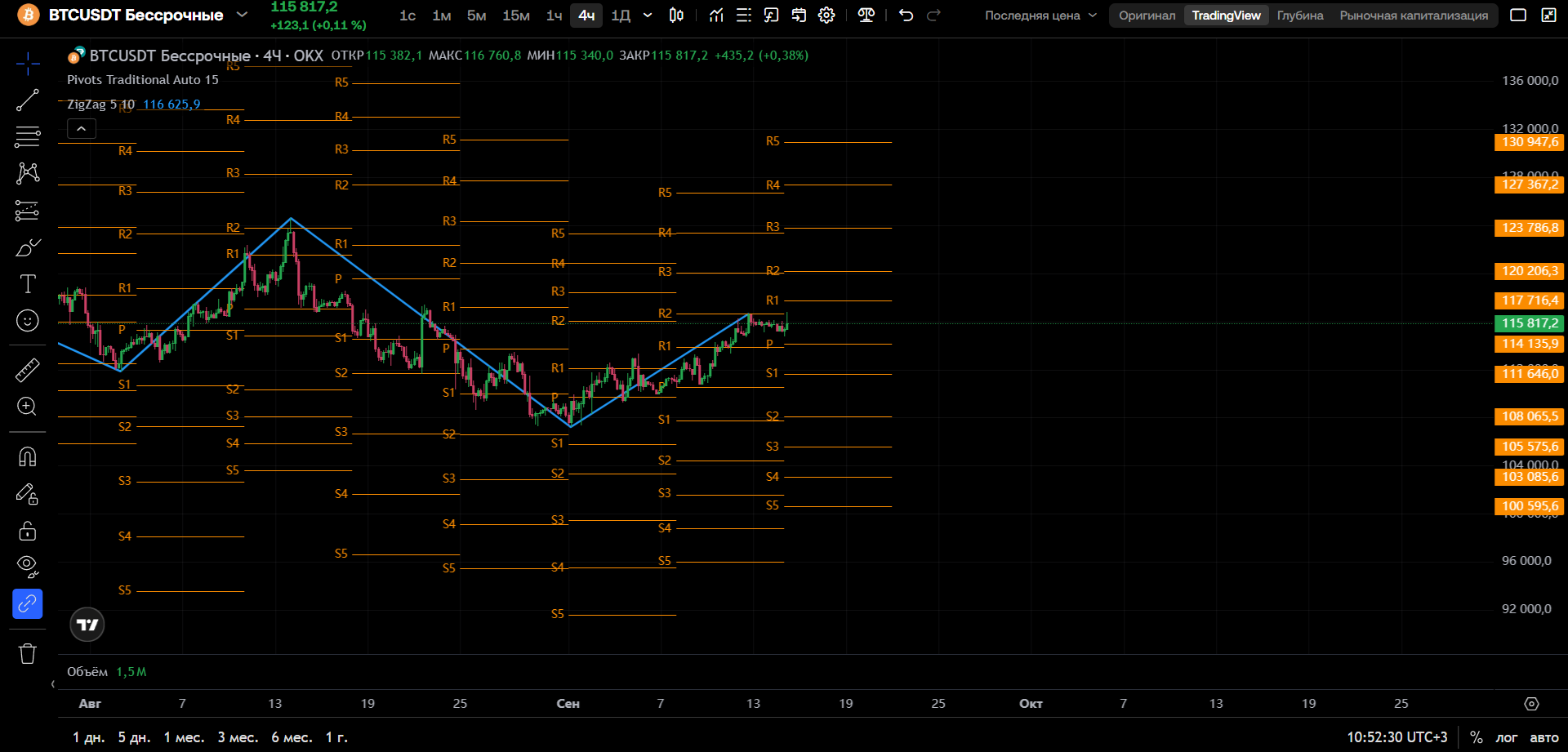Select the ruler measure tool
Screen dimensions: 1568x752
click(x=28, y=370)
